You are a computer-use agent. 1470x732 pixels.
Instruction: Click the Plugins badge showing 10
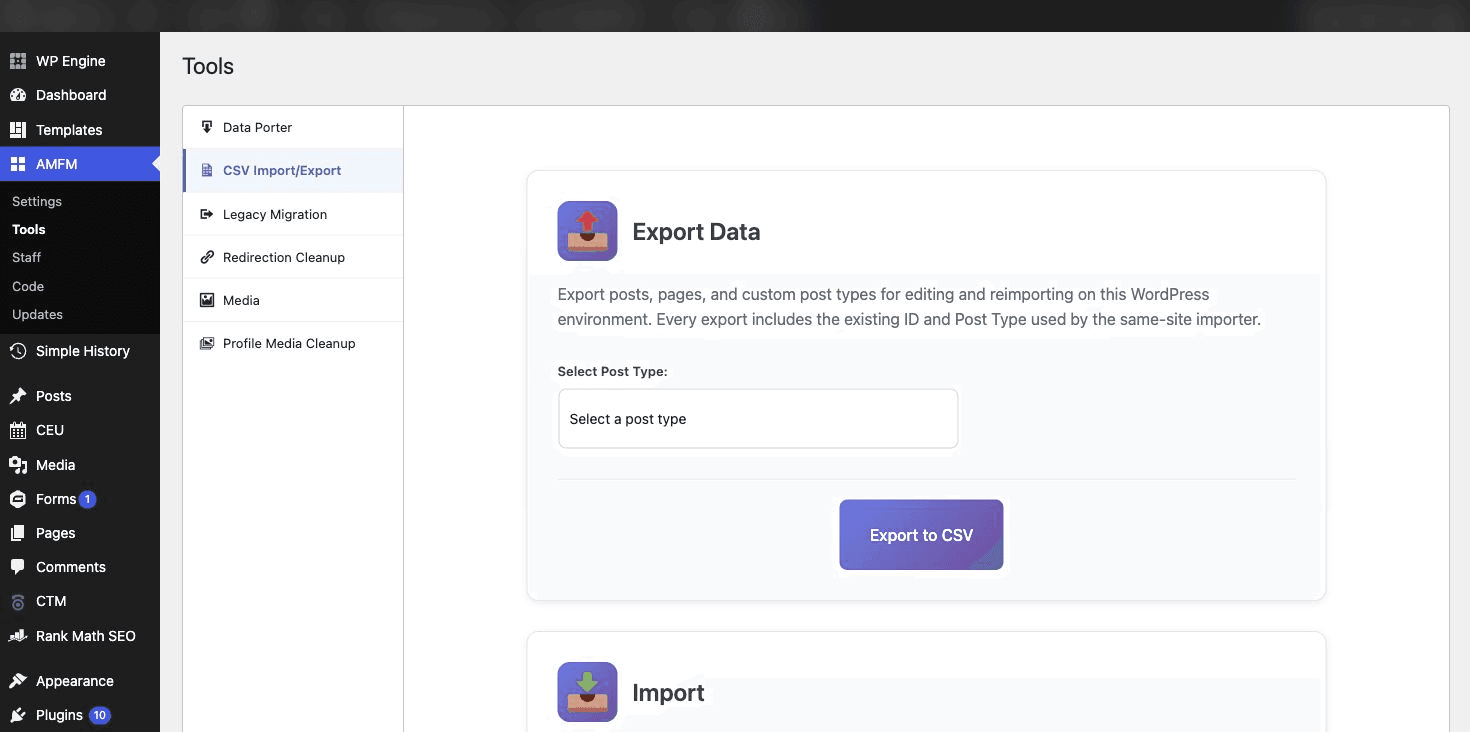click(100, 715)
